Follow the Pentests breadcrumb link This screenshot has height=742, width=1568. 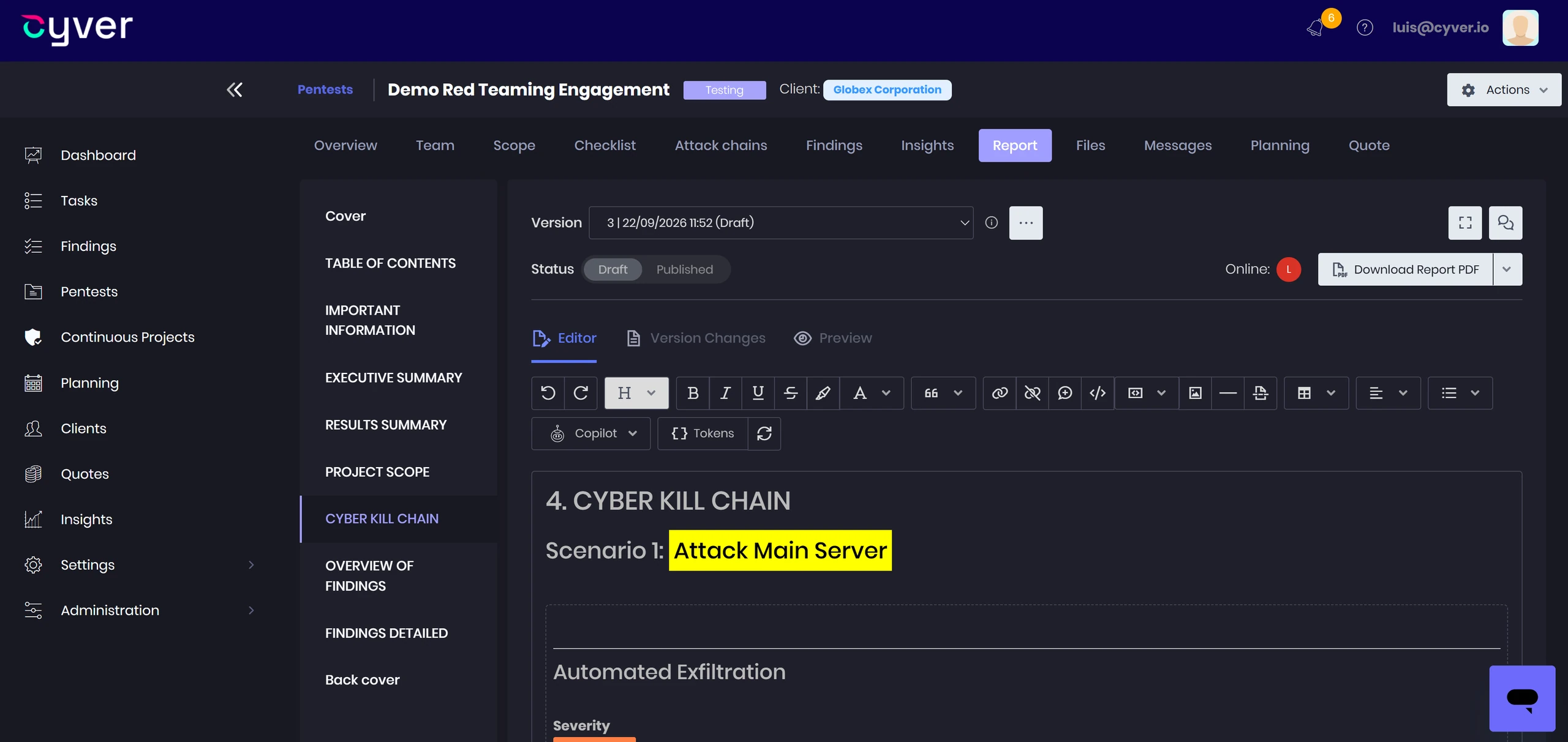pos(325,89)
